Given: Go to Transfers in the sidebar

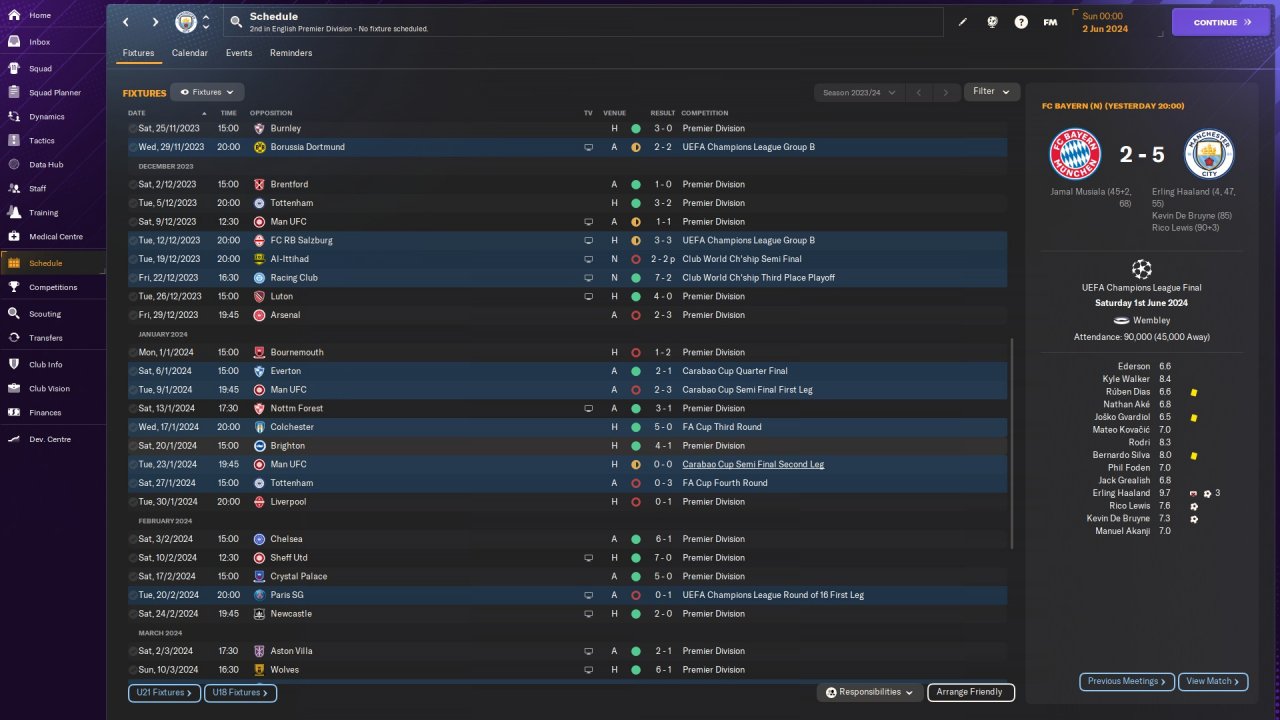Looking at the screenshot, I should 45,338.
